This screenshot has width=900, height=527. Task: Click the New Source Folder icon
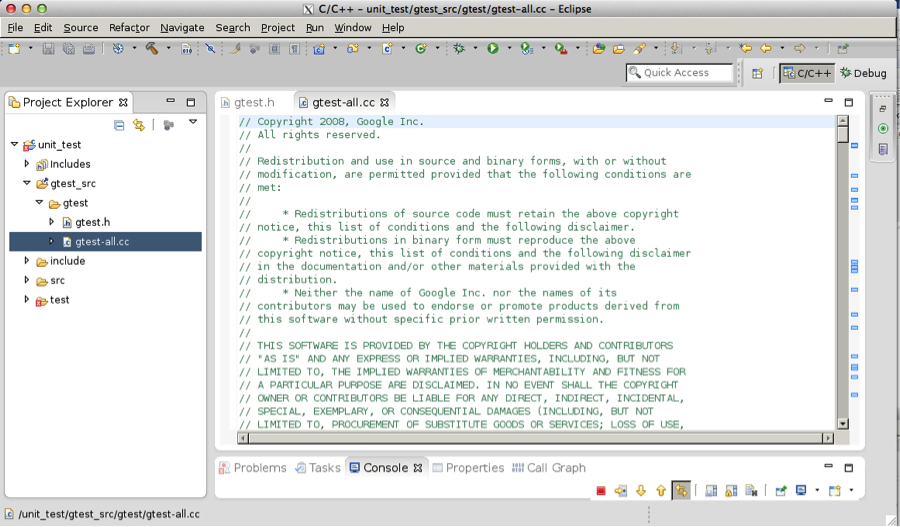[353, 49]
